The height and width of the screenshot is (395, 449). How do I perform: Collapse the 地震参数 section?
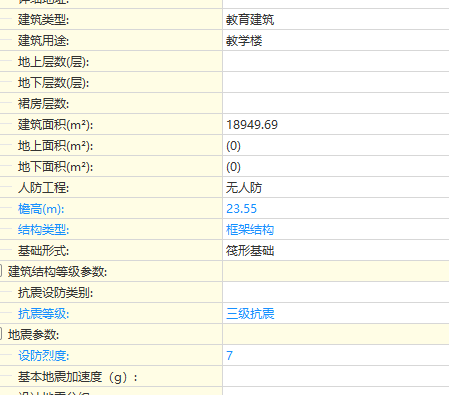(x=1, y=334)
